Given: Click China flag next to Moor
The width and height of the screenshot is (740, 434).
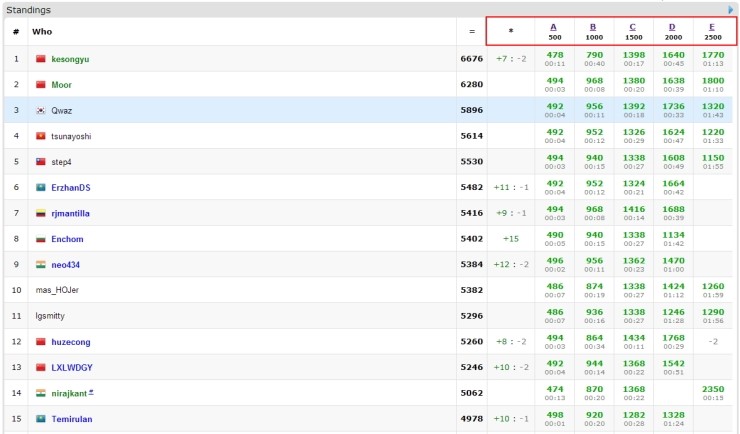Looking at the screenshot, I should 41,84.
